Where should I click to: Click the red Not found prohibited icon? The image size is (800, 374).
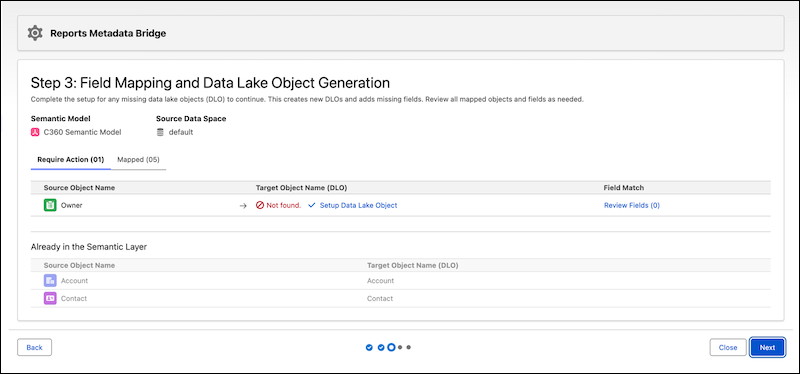coord(260,205)
